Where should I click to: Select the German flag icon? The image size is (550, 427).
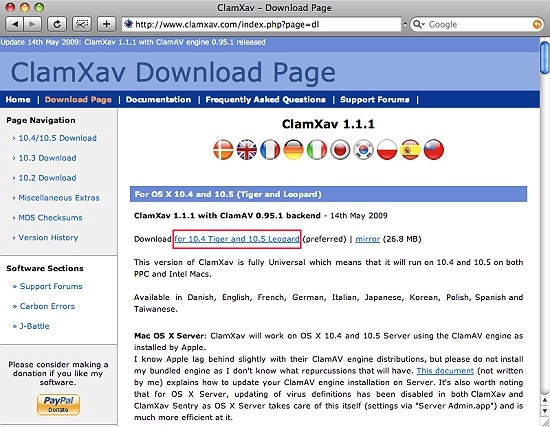pyautogui.click(x=293, y=149)
